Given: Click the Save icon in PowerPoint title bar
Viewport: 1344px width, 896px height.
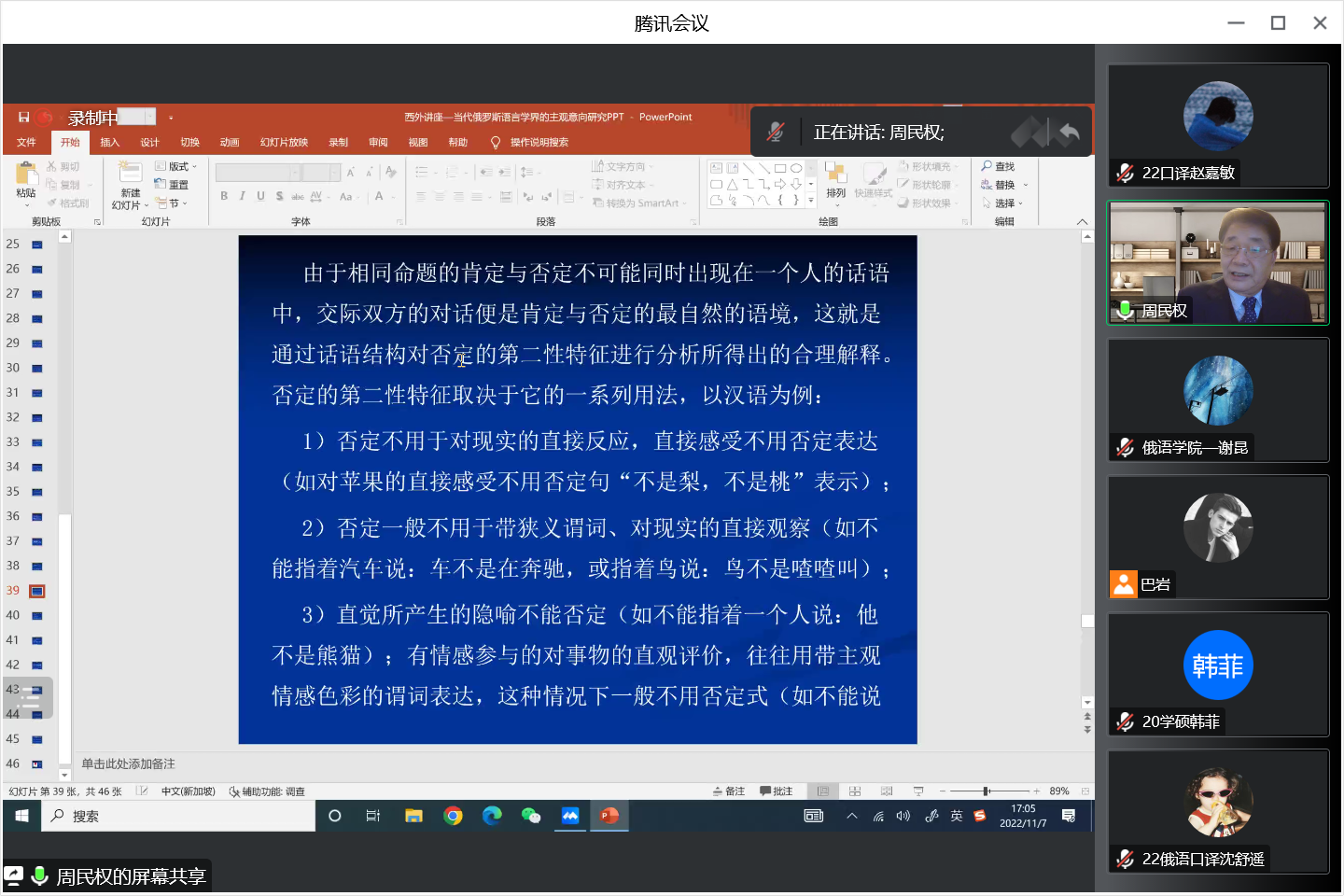Looking at the screenshot, I should click(x=23, y=118).
